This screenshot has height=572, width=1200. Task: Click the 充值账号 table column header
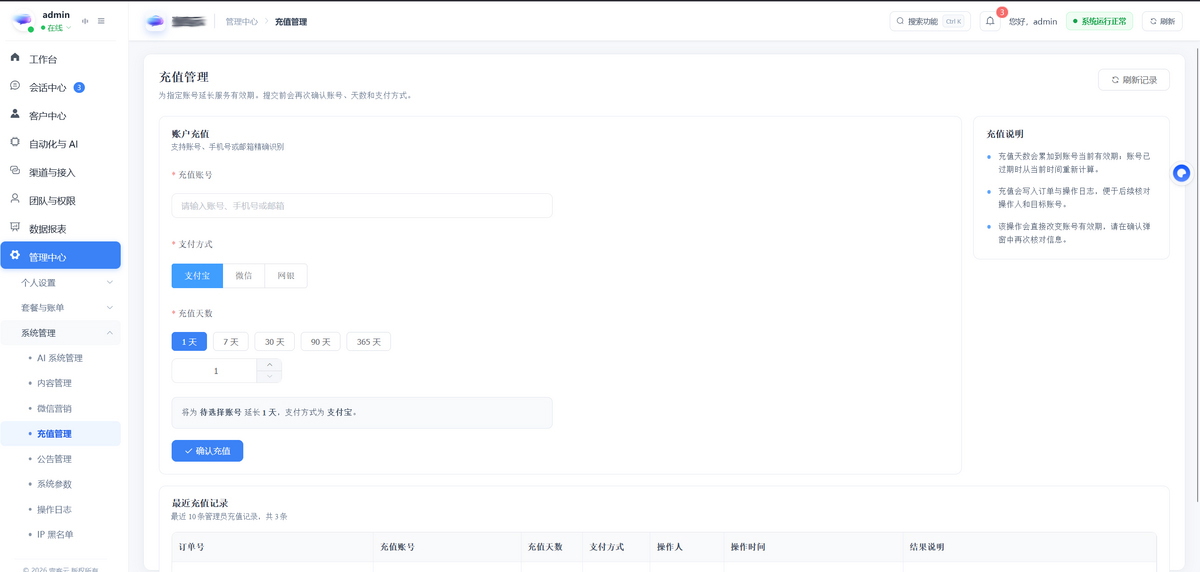click(447, 547)
